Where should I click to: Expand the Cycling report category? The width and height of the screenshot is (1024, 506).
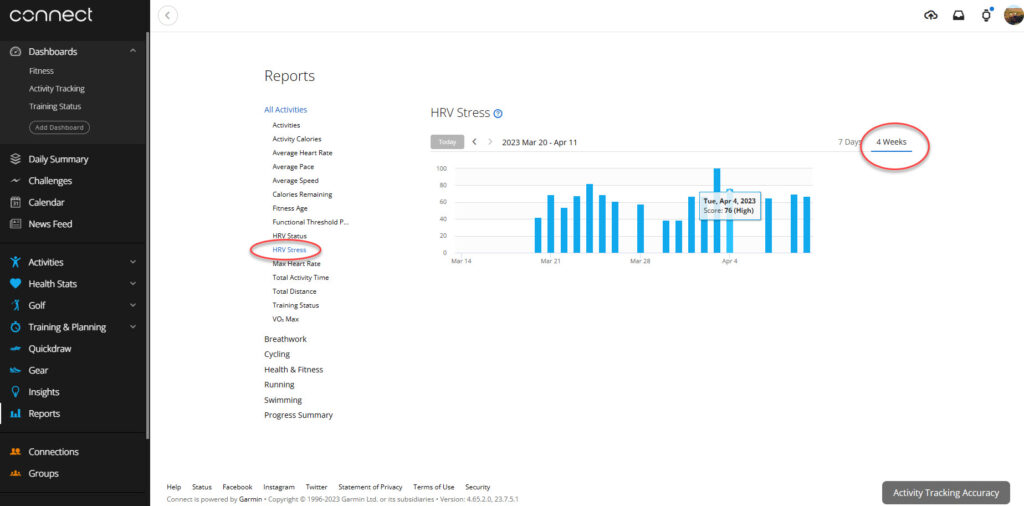(x=277, y=354)
